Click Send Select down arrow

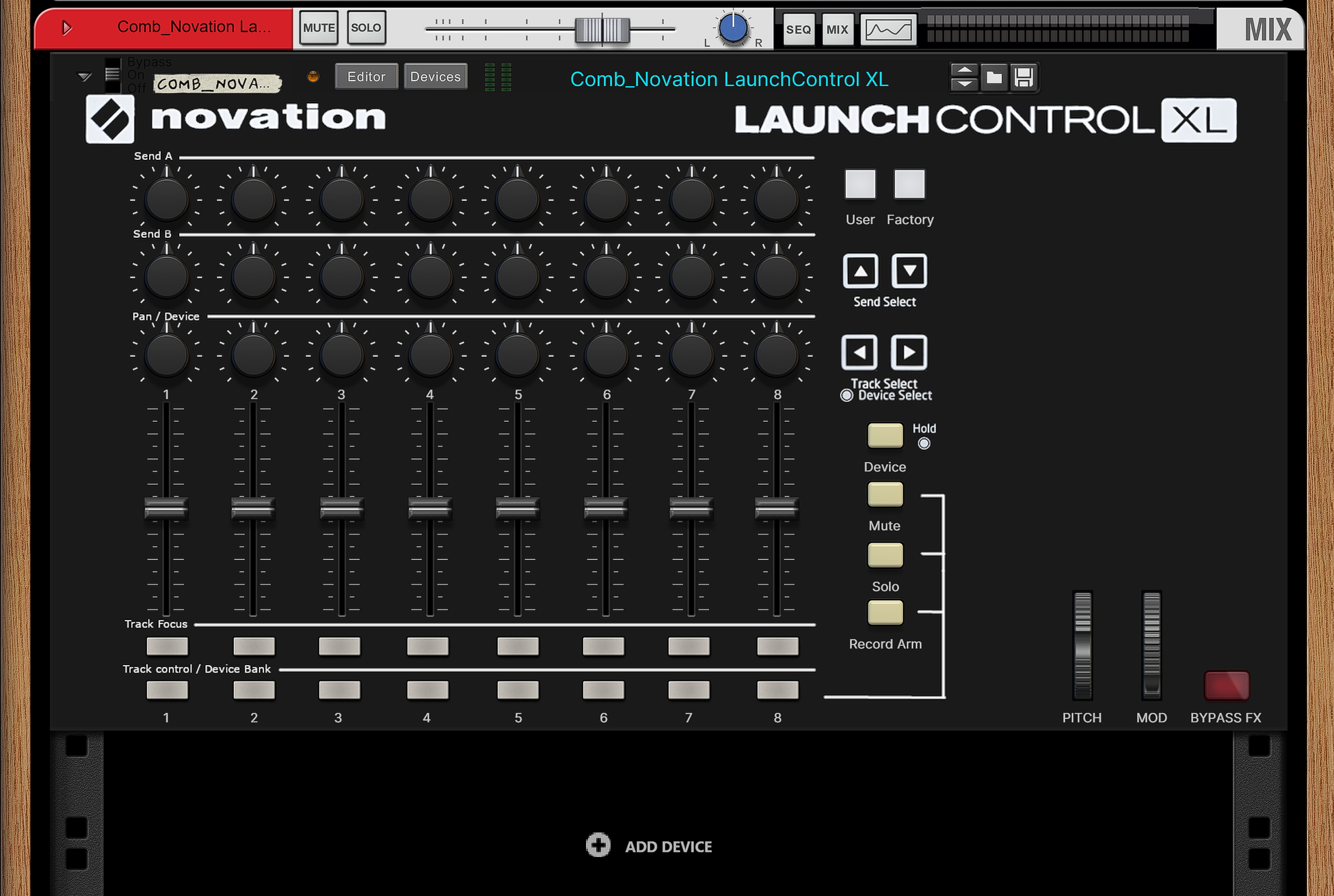(x=909, y=271)
